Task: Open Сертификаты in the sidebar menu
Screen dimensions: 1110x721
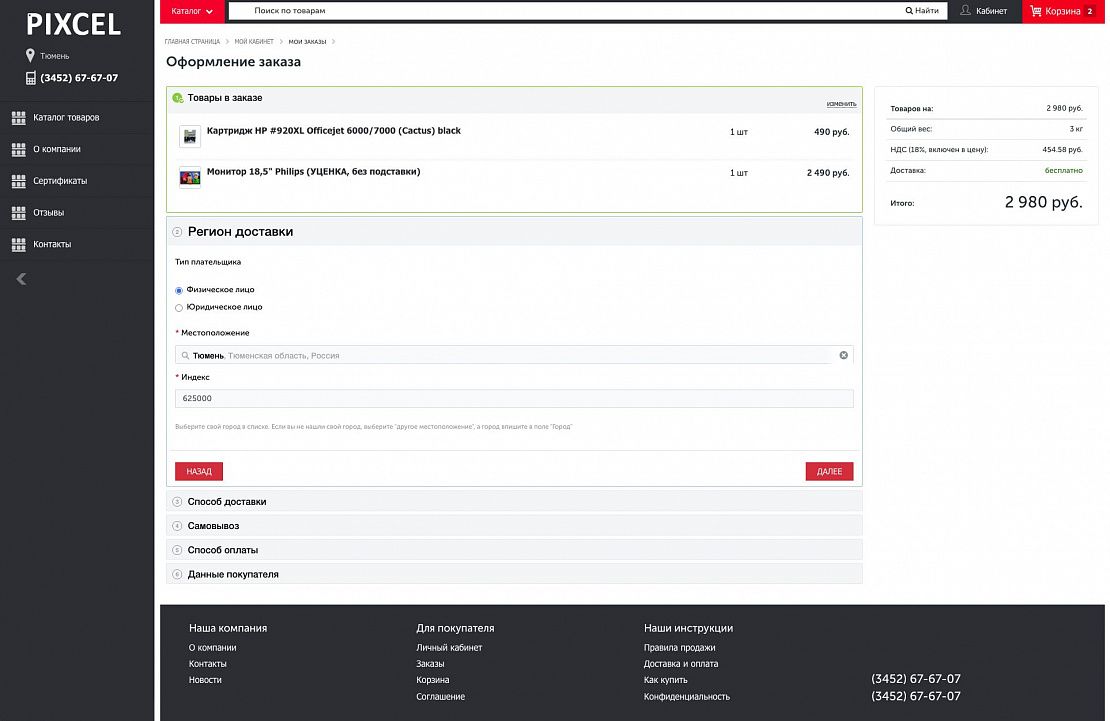Action: coord(59,181)
